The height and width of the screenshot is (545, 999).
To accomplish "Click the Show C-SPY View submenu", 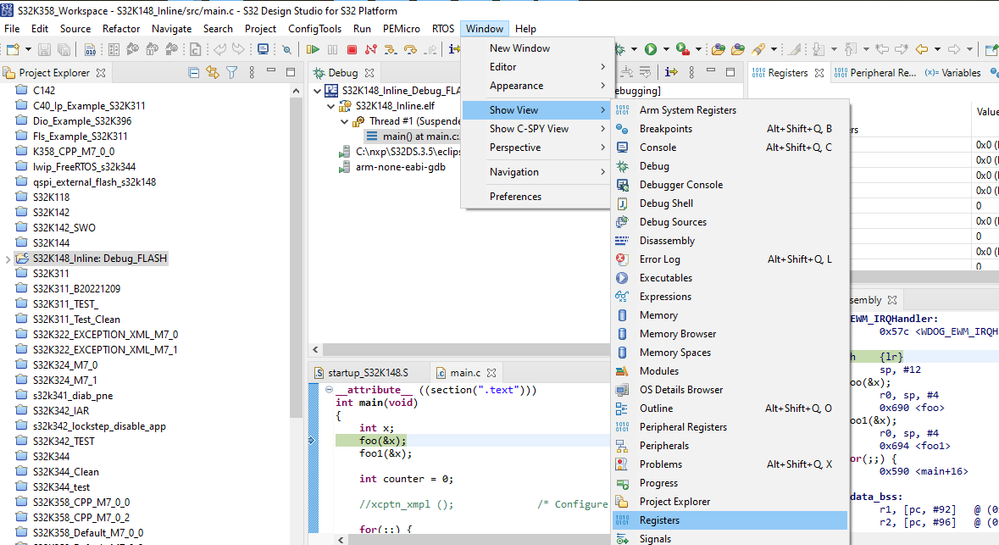I will click(x=536, y=129).
